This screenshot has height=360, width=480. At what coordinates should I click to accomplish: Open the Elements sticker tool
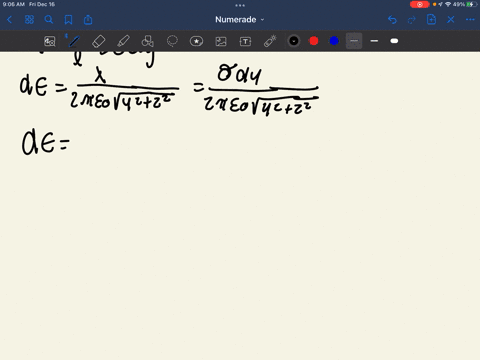pos(196,41)
